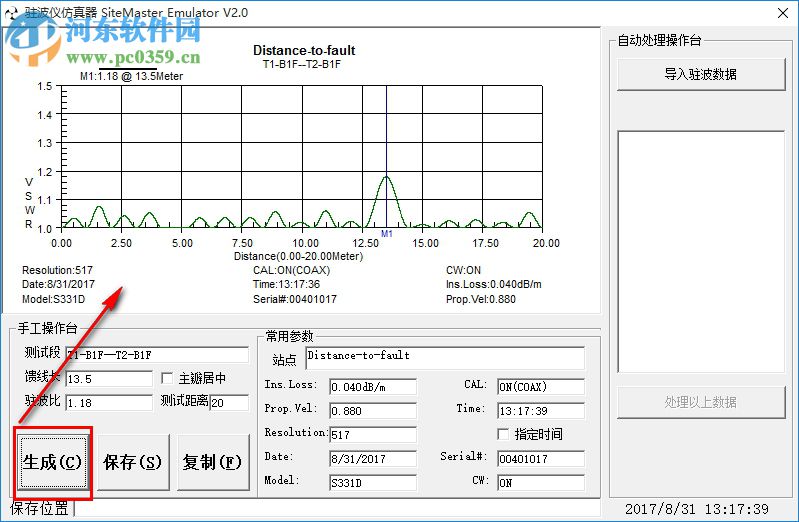The height and width of the screenshot is (522, 799).
Task: Close the SiteMaster Emulator window
Action: (x=783, y=13)
